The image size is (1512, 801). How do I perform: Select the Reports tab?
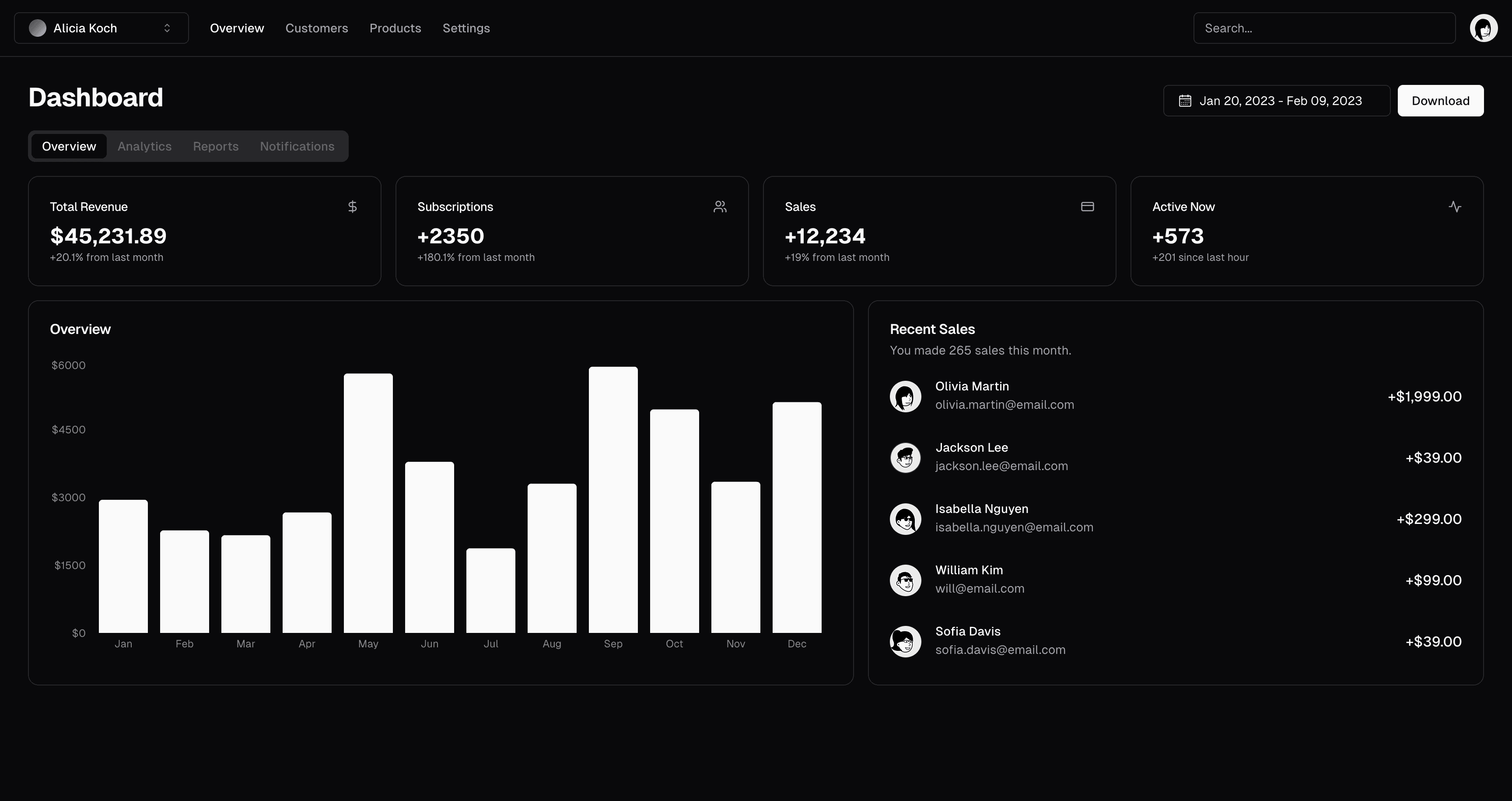click(x=215, y=146)
